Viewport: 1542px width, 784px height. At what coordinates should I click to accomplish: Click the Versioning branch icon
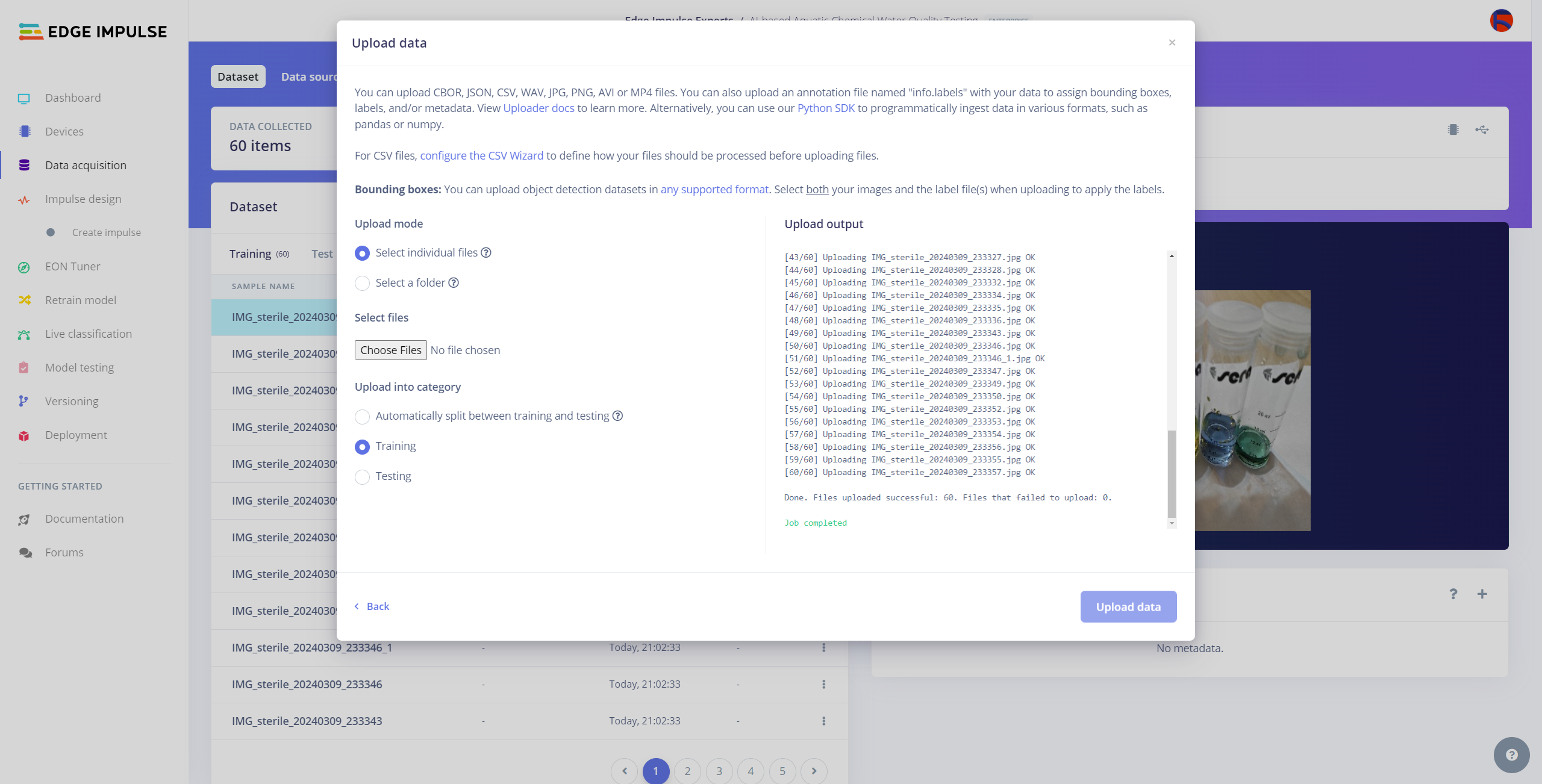pos(23,401)
